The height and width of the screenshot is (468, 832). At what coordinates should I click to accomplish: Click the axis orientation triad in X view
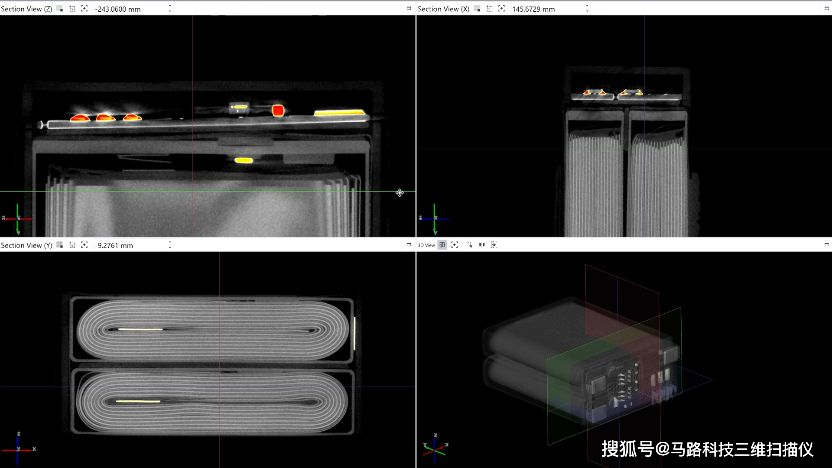pos(434,219)
